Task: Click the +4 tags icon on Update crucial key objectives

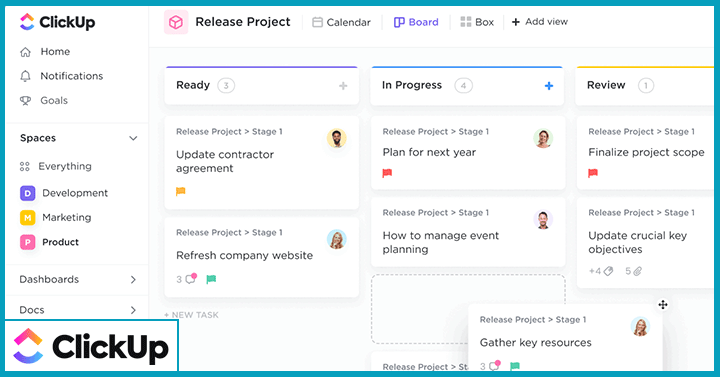Action: [608, 271]
